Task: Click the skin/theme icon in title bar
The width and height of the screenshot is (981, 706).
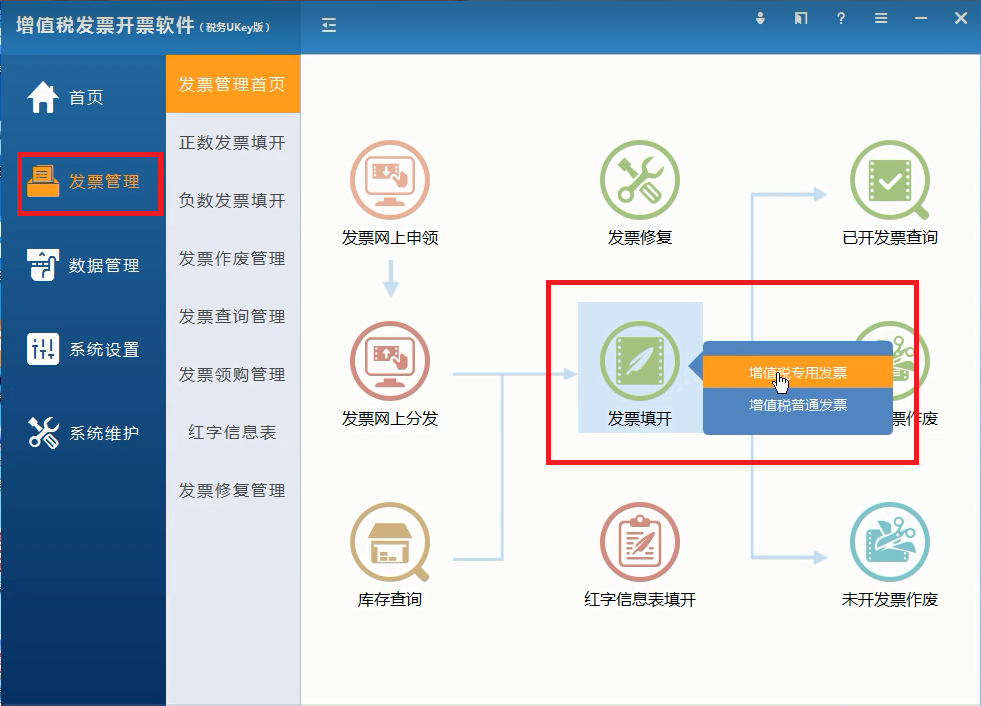Action: coord(801,18)
